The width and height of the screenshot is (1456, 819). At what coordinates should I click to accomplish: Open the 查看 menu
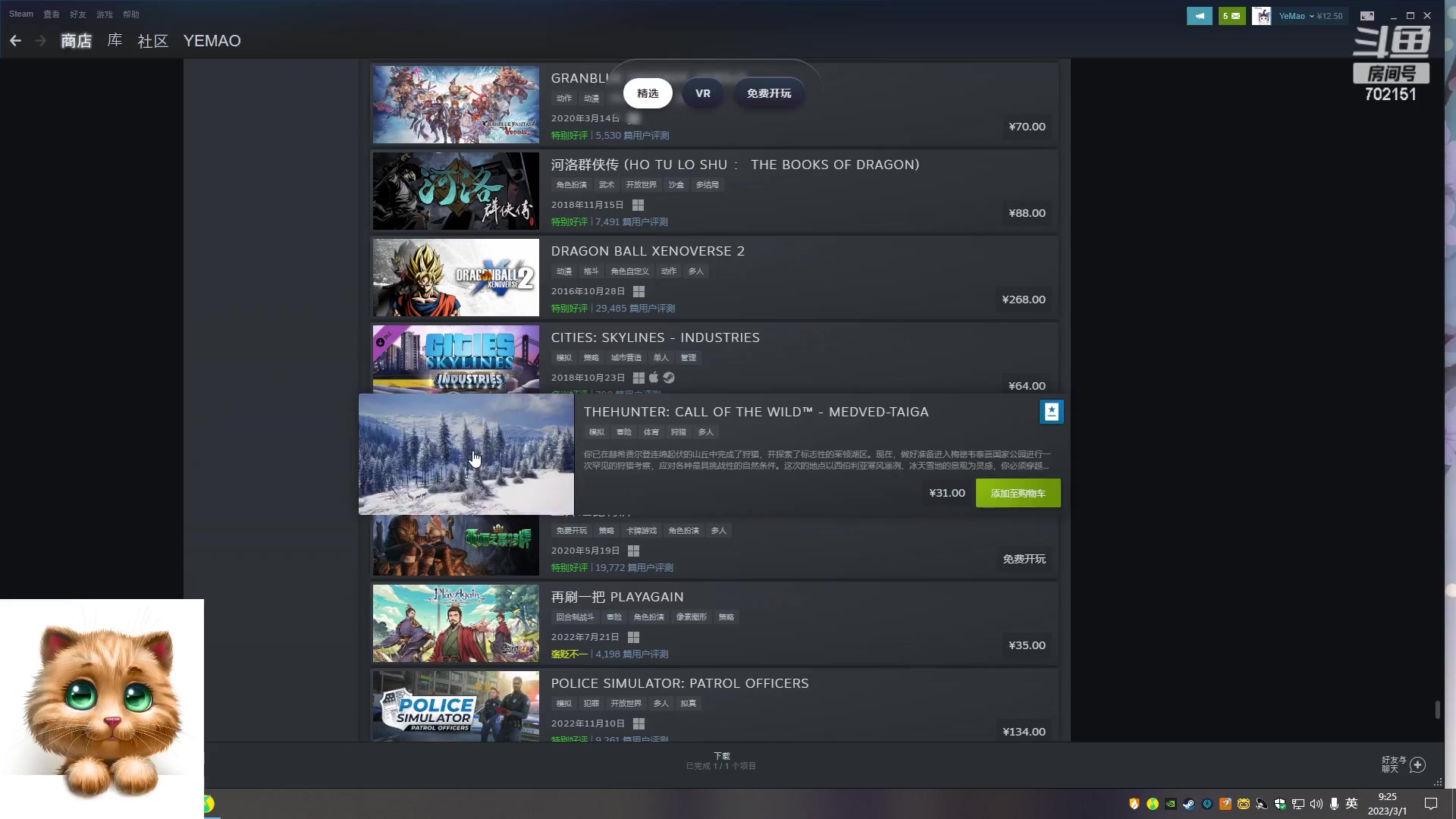click(x=52, y=14)
